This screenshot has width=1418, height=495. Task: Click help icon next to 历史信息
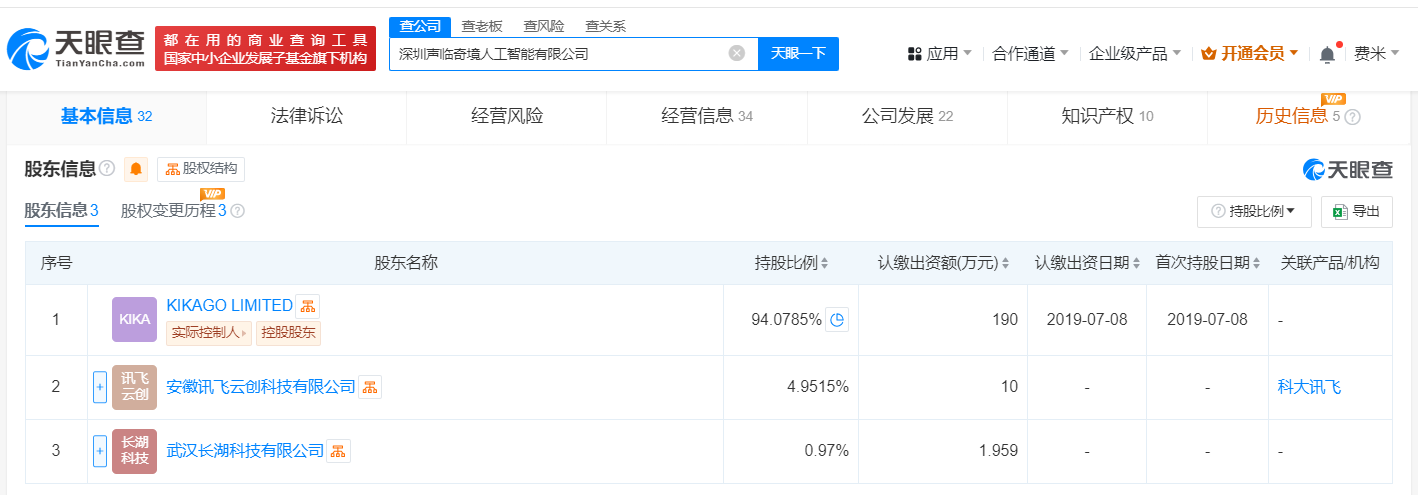pyautogui.click(x=1353, y=117)
